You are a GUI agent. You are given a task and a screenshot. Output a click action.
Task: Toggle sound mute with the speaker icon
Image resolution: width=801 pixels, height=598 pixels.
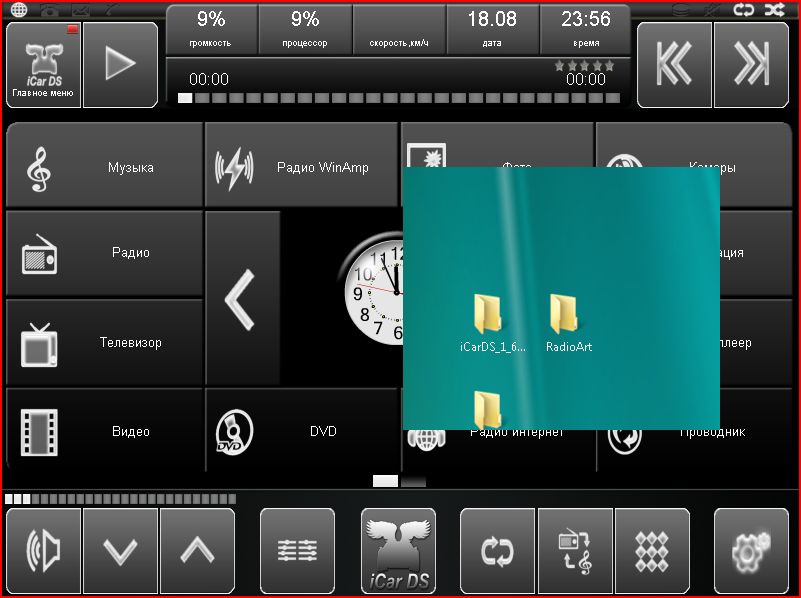tap(44, 551)
